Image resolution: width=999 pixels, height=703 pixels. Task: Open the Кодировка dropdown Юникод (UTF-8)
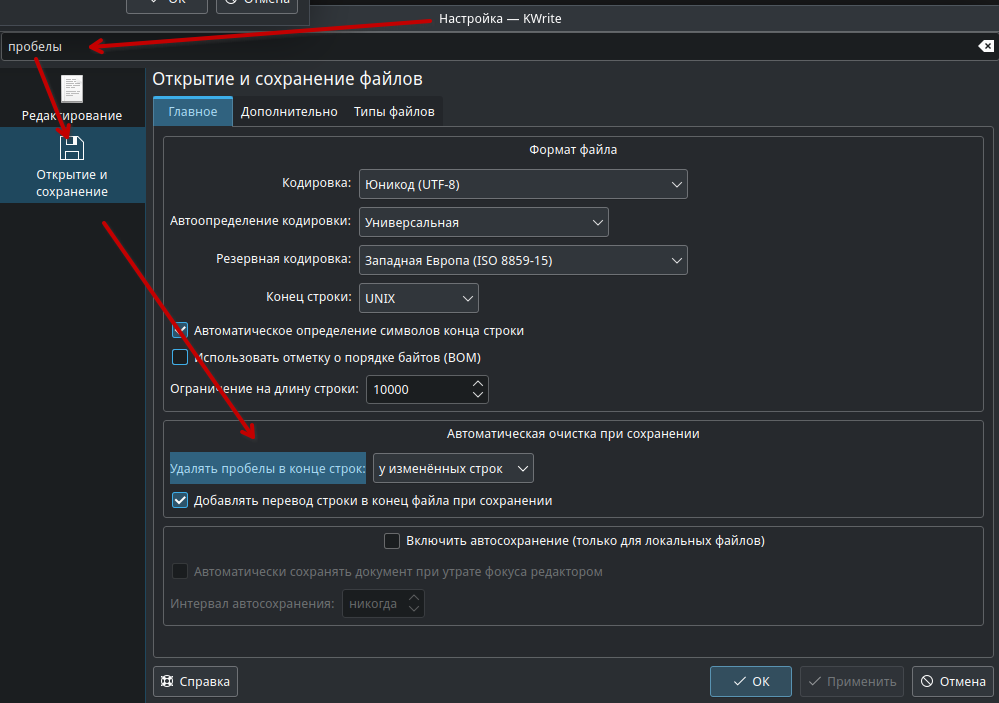523,184
